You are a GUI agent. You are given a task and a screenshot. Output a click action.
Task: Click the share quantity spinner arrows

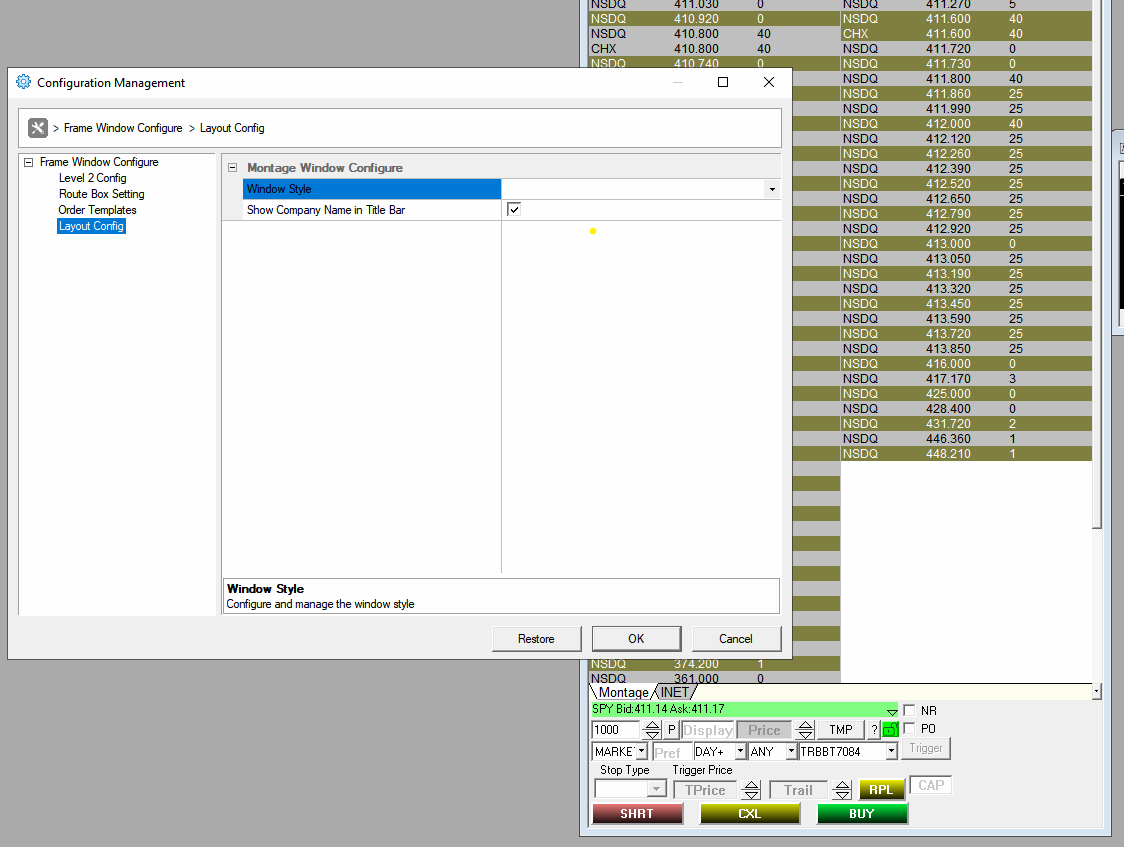pyautogui.click(x=652, y=729)
